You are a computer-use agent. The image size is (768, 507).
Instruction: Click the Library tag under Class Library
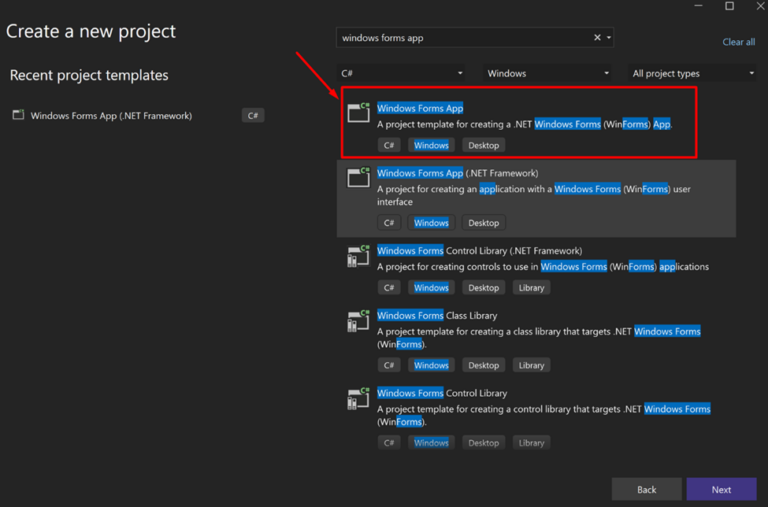click(531, 365)
